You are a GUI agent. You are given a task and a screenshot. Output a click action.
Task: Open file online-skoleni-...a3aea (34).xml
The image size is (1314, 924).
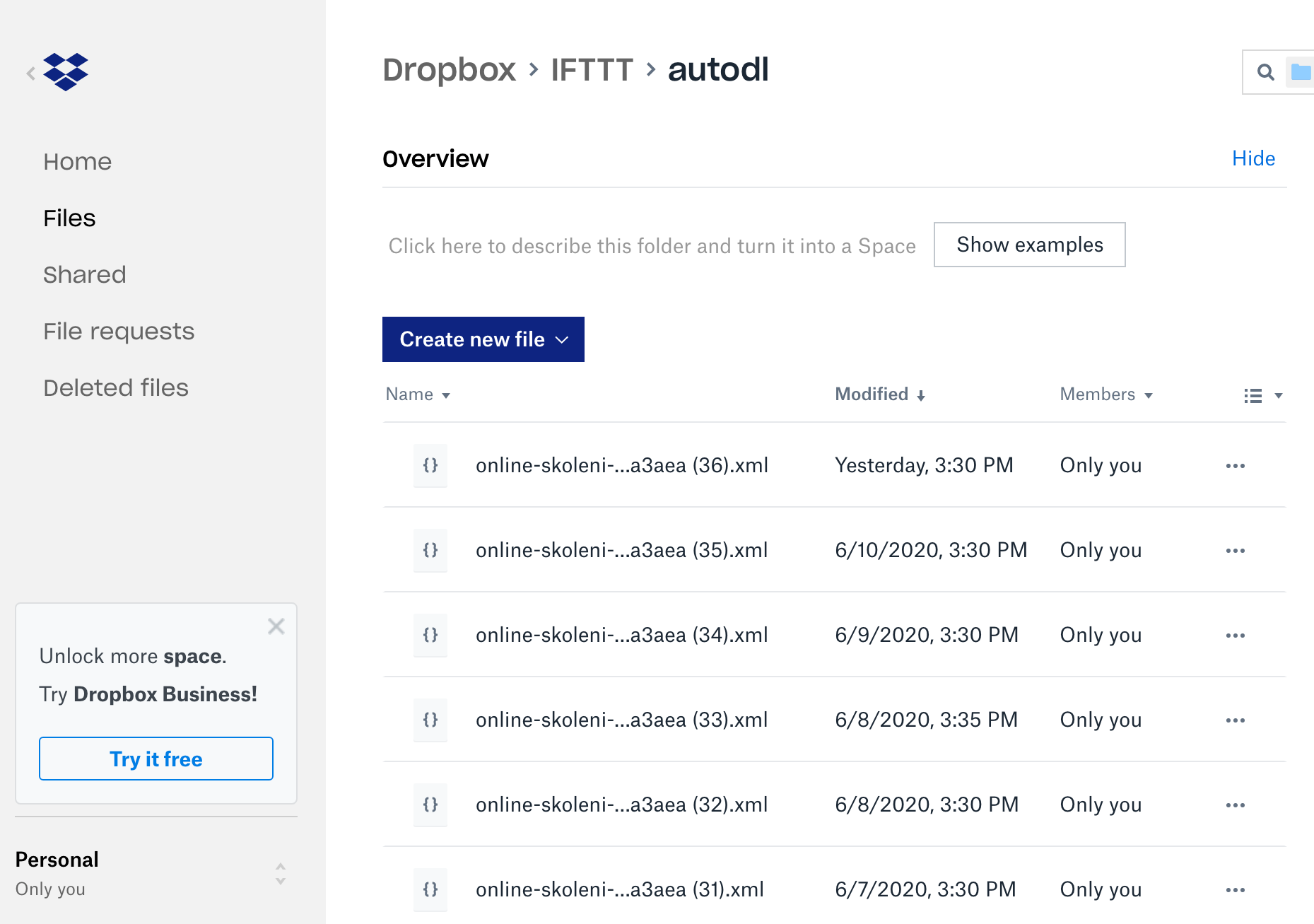tap(622, 635)
